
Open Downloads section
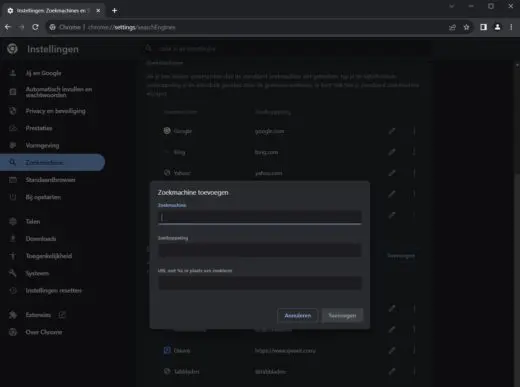pos(41,239)
